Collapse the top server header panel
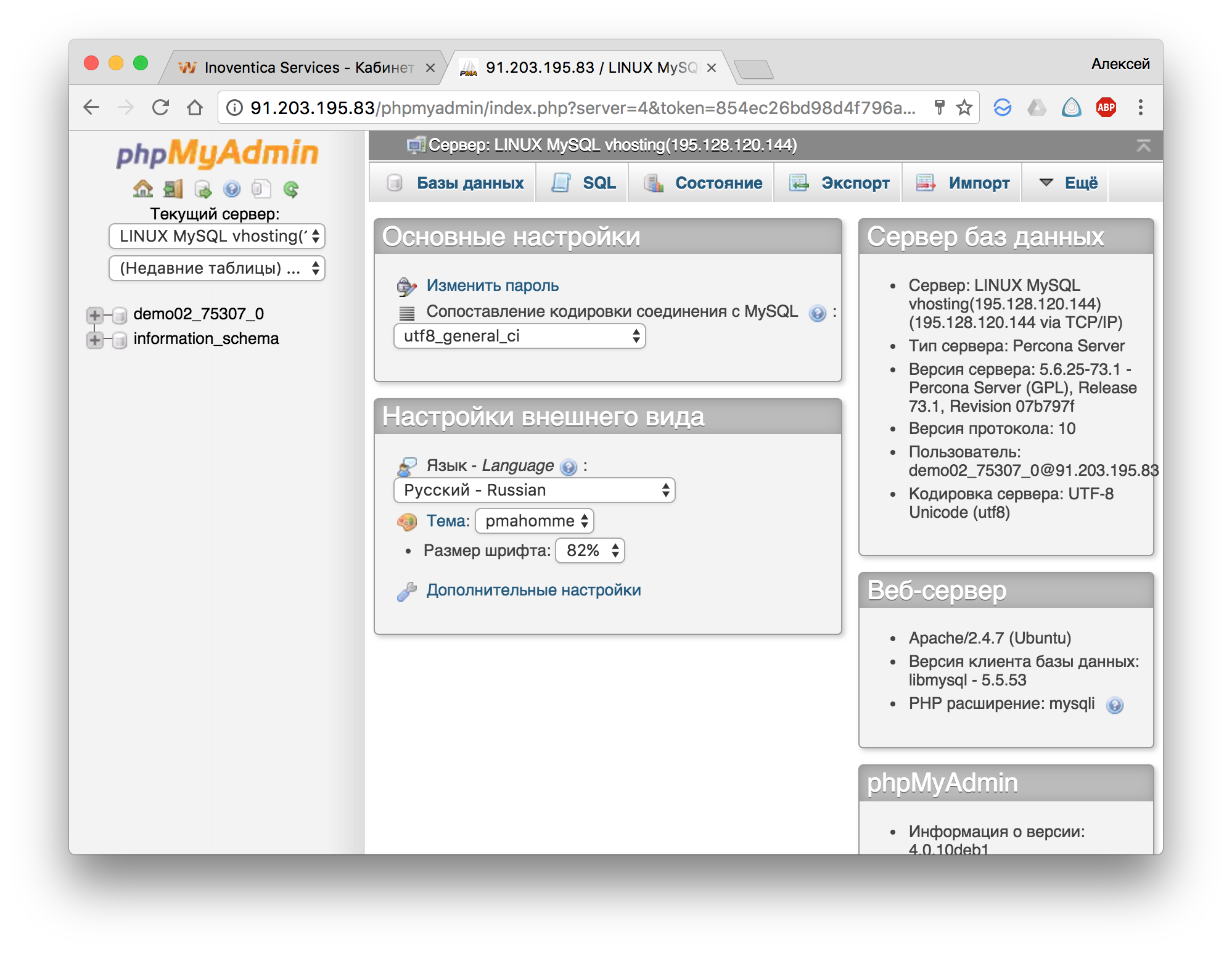1232x953 pixels. 1143,145
